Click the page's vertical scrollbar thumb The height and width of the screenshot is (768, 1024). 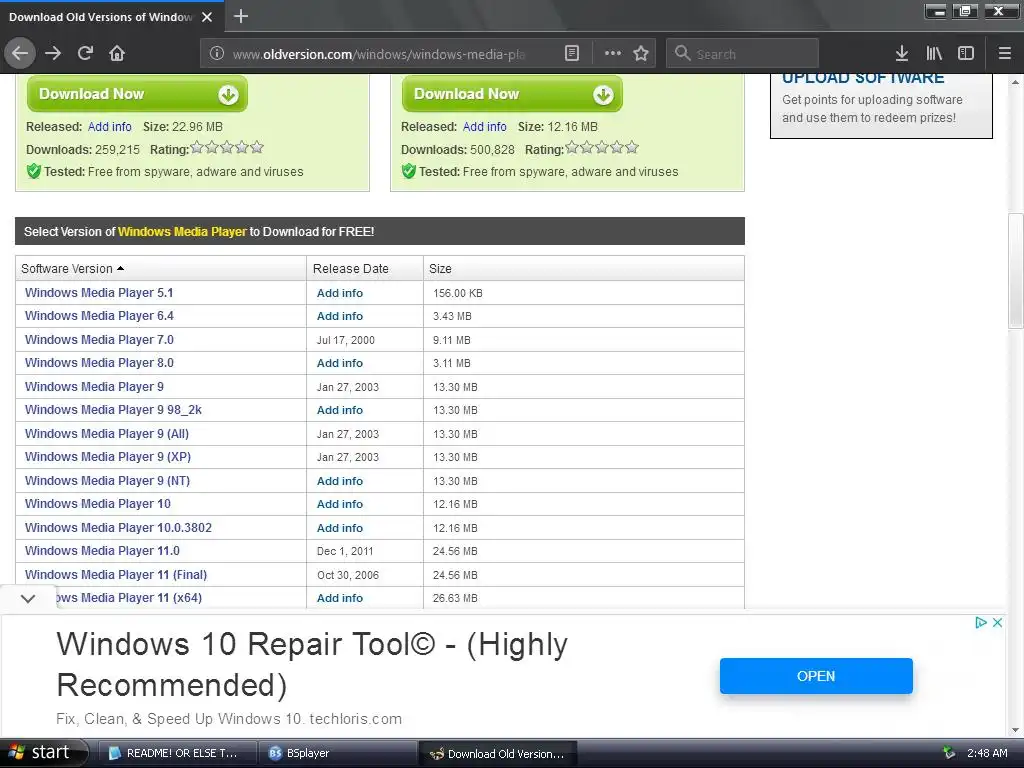(x=1015, y=270)
